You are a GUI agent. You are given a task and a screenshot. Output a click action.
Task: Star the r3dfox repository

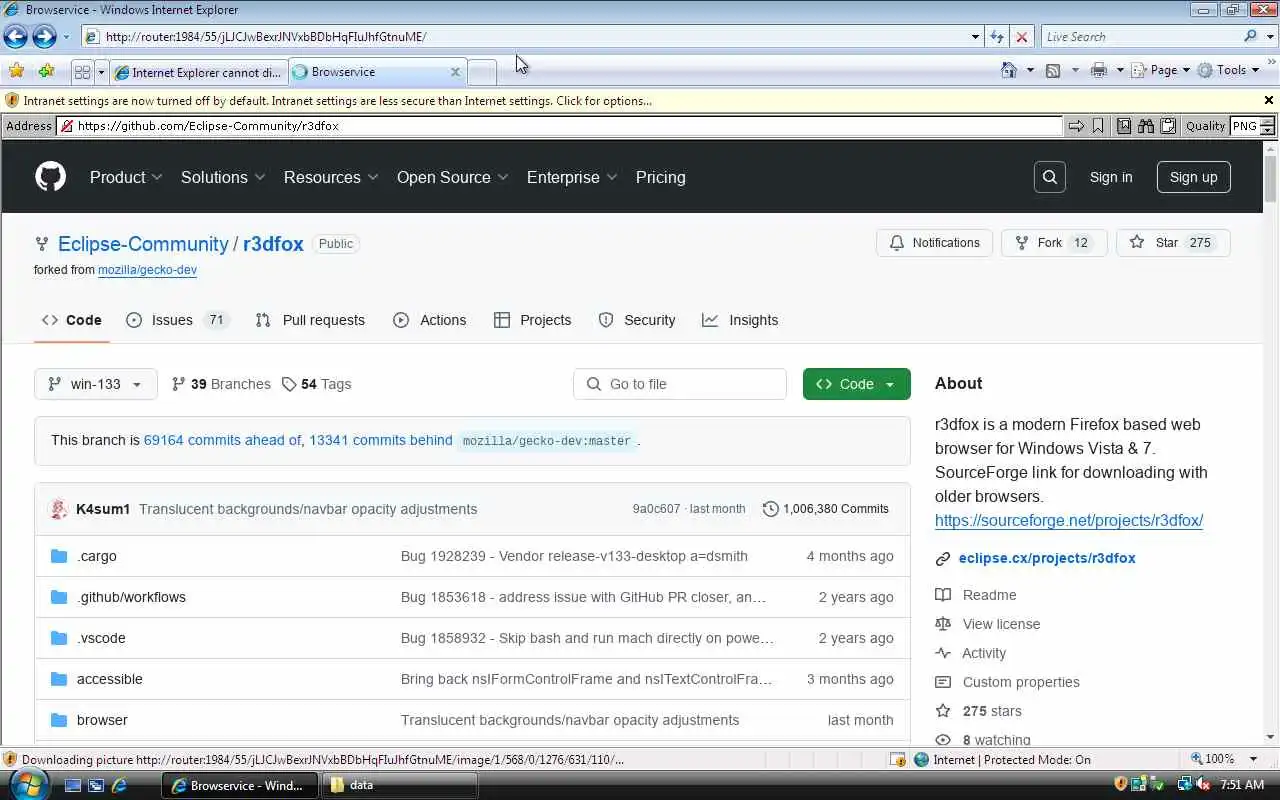(x=1173, y=243)
